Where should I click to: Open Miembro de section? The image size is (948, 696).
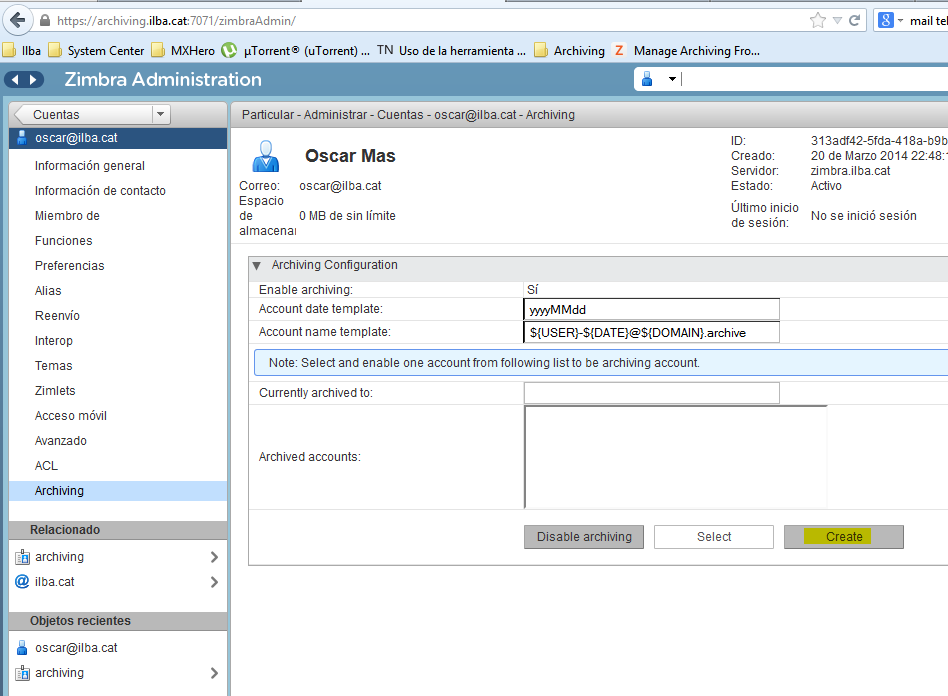point(67,215)
